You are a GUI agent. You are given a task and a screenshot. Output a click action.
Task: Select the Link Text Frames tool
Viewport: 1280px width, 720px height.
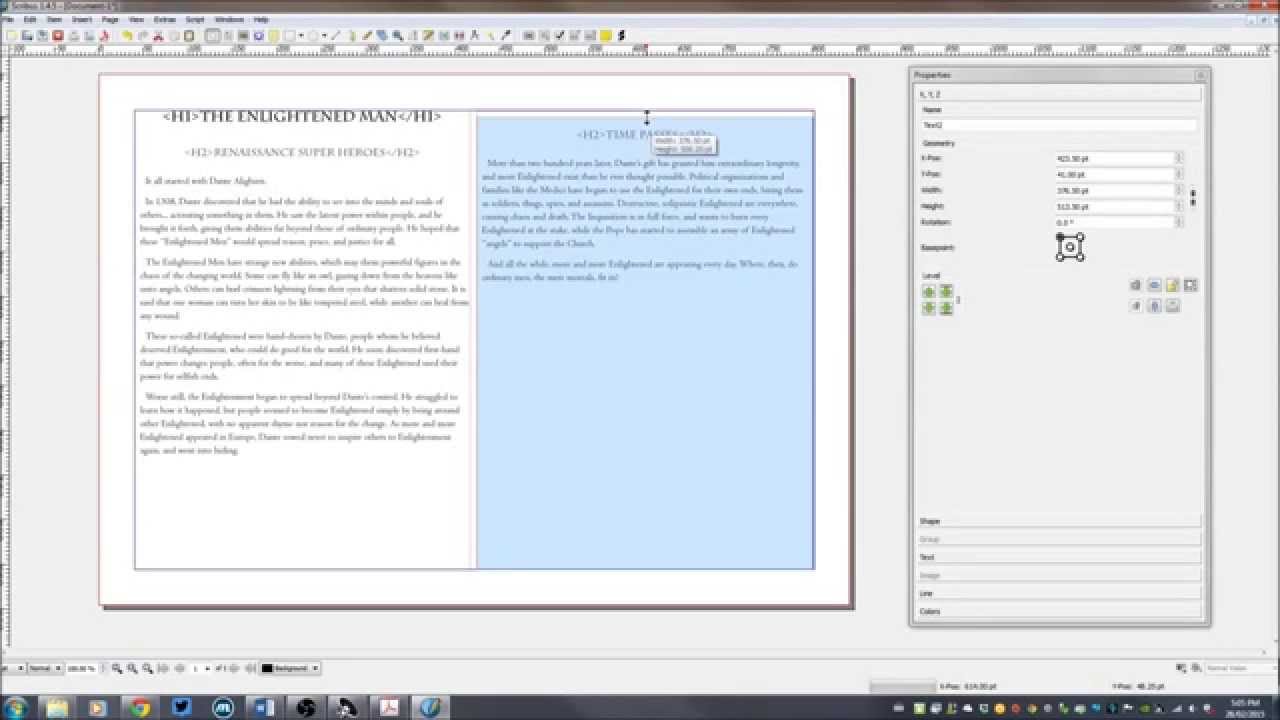pyautogui.click(x=444, y=35)
